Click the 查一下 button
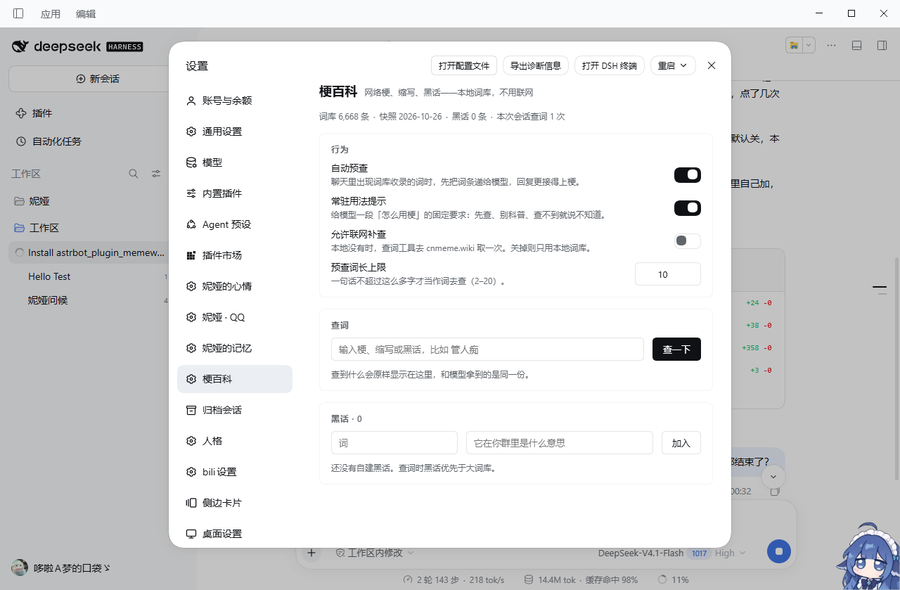 click(x=676, y=349)
